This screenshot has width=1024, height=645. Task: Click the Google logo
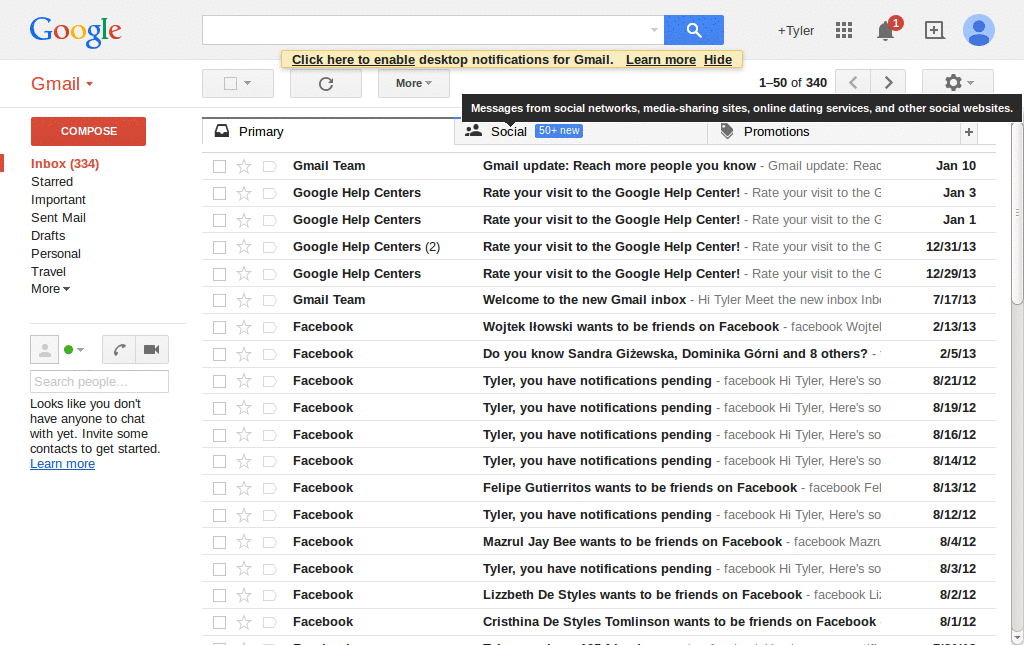tap(75, 31)
